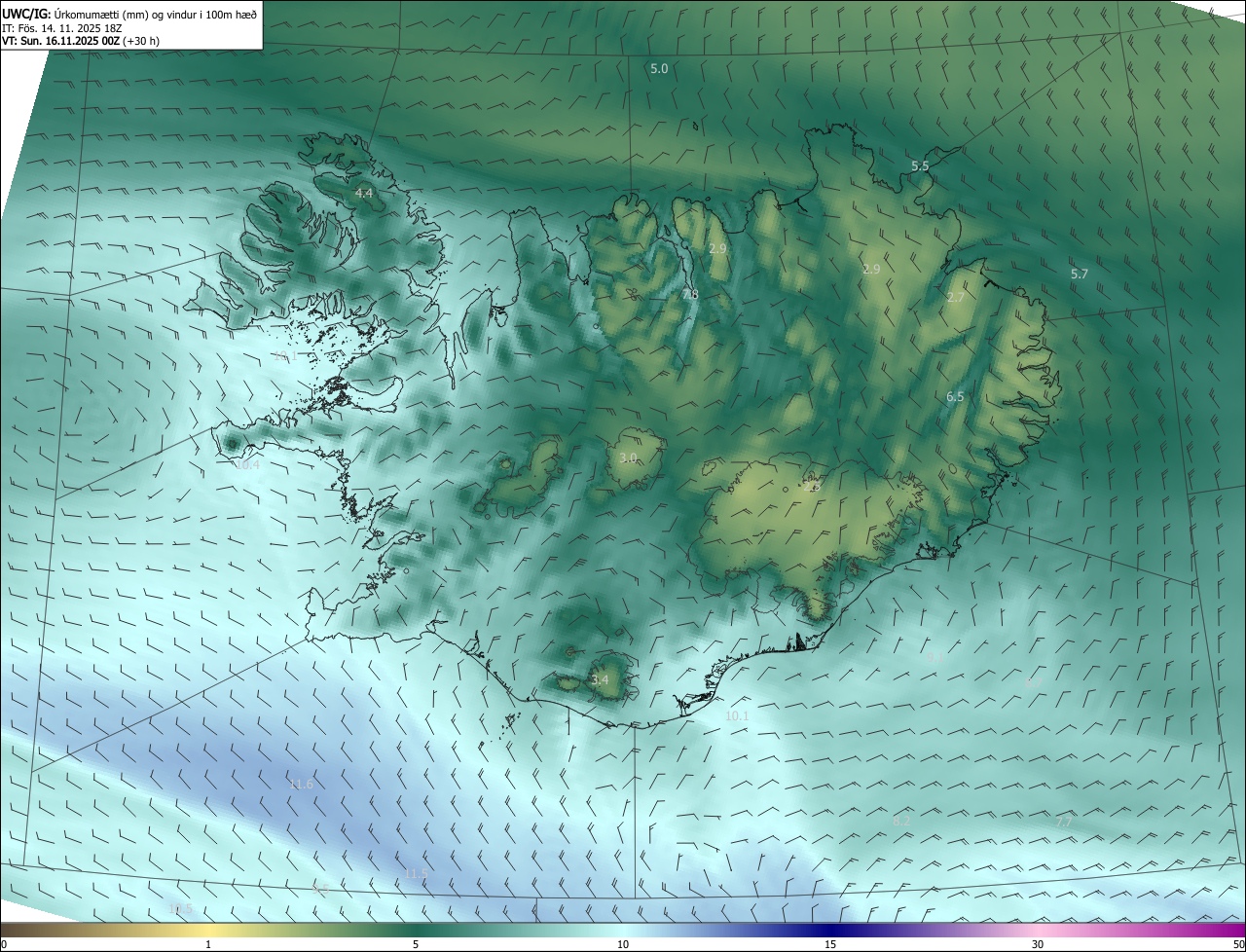This screenshot has height=952, width=1246.
Task: Click the 5 tick on the color scale
Action: pos(416,944)
